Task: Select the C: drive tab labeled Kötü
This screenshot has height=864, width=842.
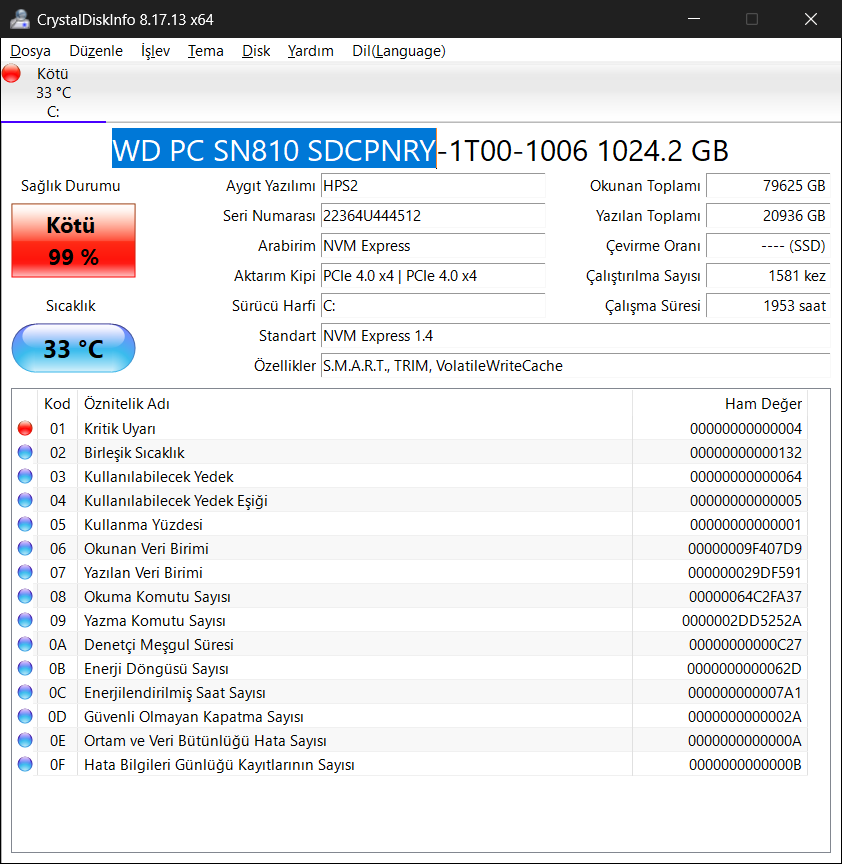Action: coord(53,93)
